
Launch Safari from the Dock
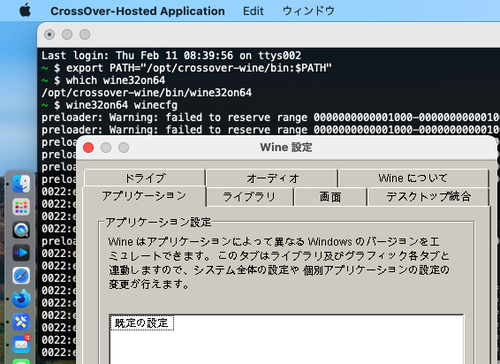click(21, 276)
